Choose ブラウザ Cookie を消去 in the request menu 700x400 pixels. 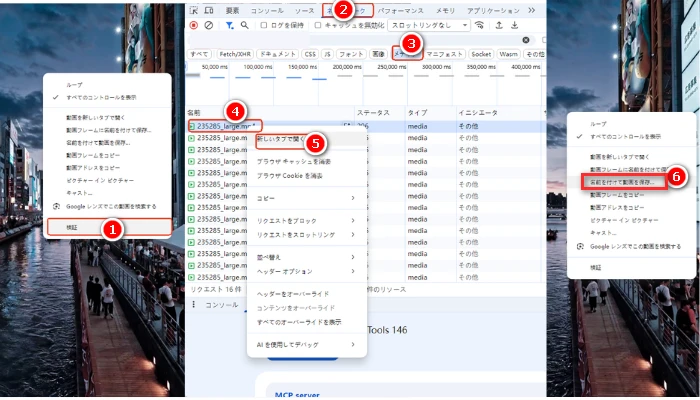289,176
